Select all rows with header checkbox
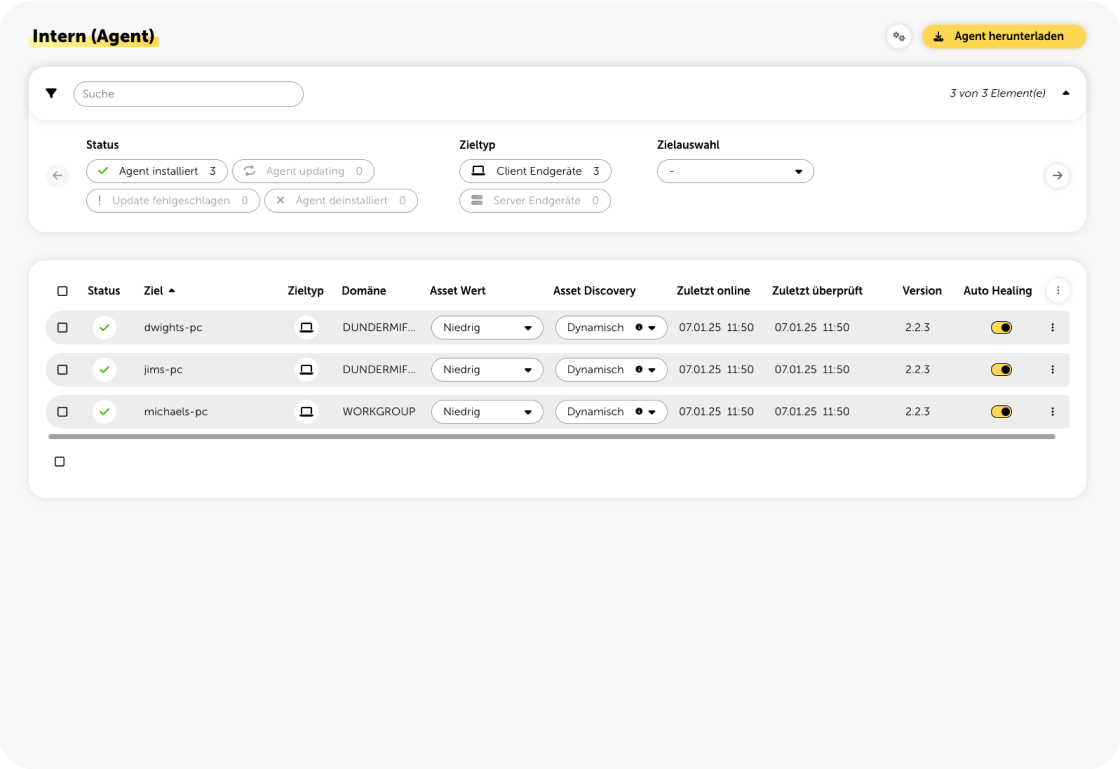 tap(62, 291)
